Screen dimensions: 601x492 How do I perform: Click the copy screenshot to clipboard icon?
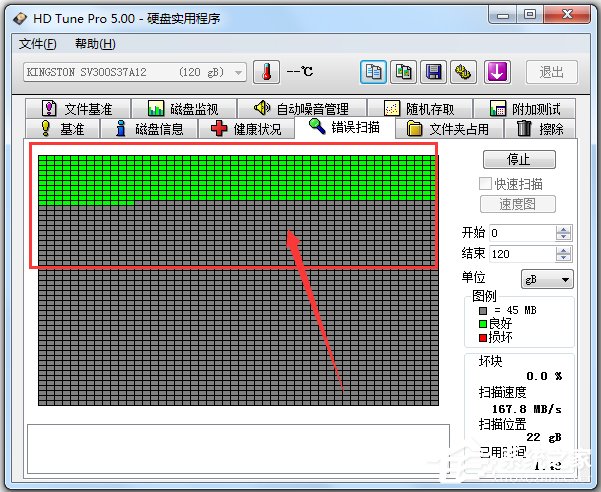(404, 72)
